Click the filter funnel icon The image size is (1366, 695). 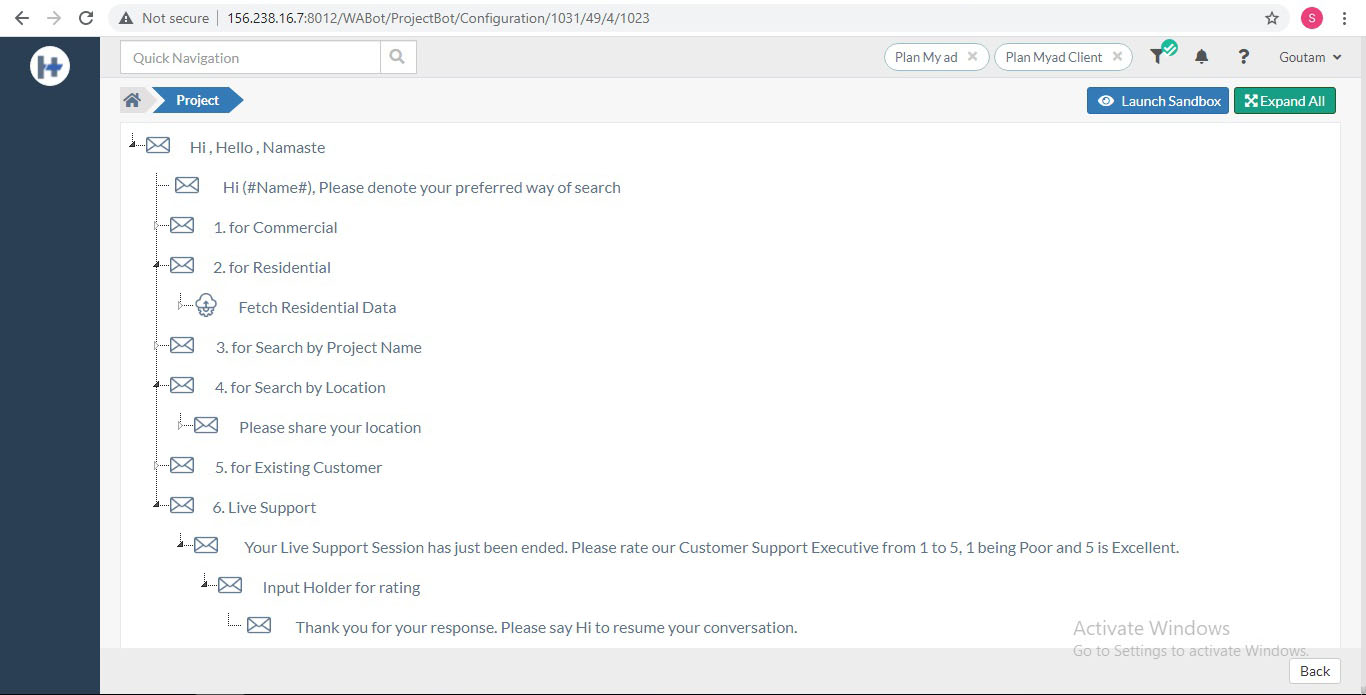point(1158,57)
